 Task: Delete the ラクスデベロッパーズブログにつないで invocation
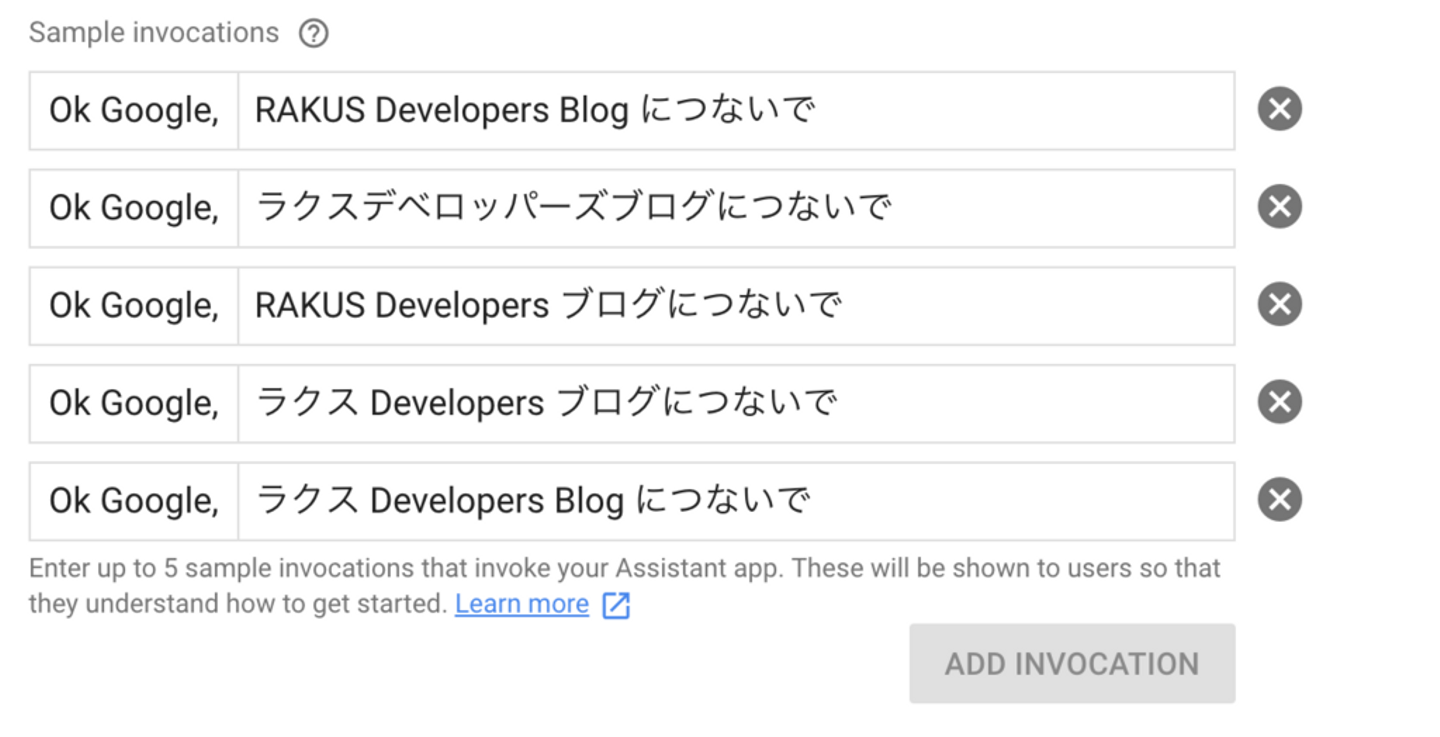[x=1279, y=207]
